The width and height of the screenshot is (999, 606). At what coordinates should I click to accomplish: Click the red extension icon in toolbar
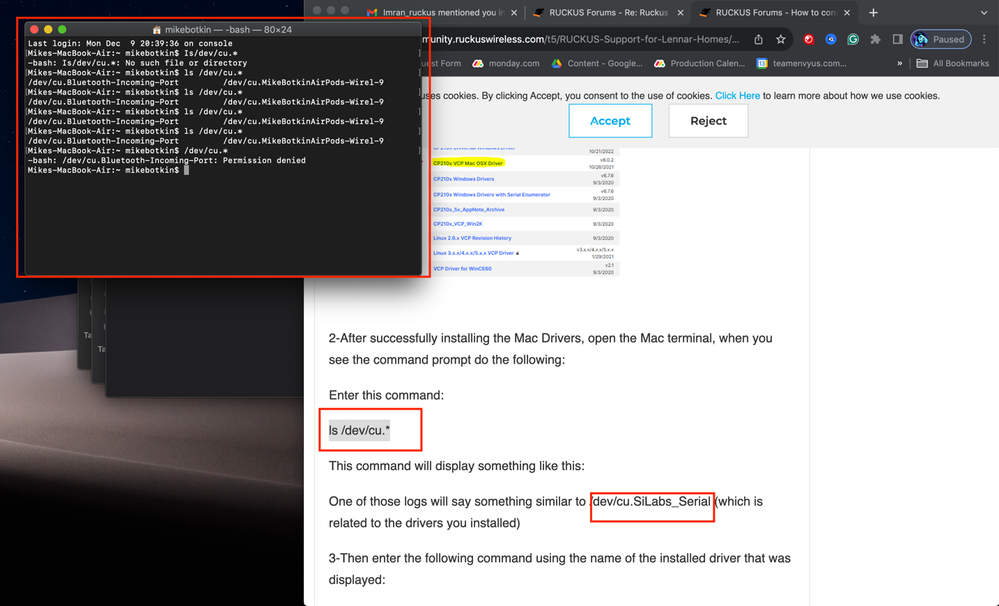tap(809, 40)
